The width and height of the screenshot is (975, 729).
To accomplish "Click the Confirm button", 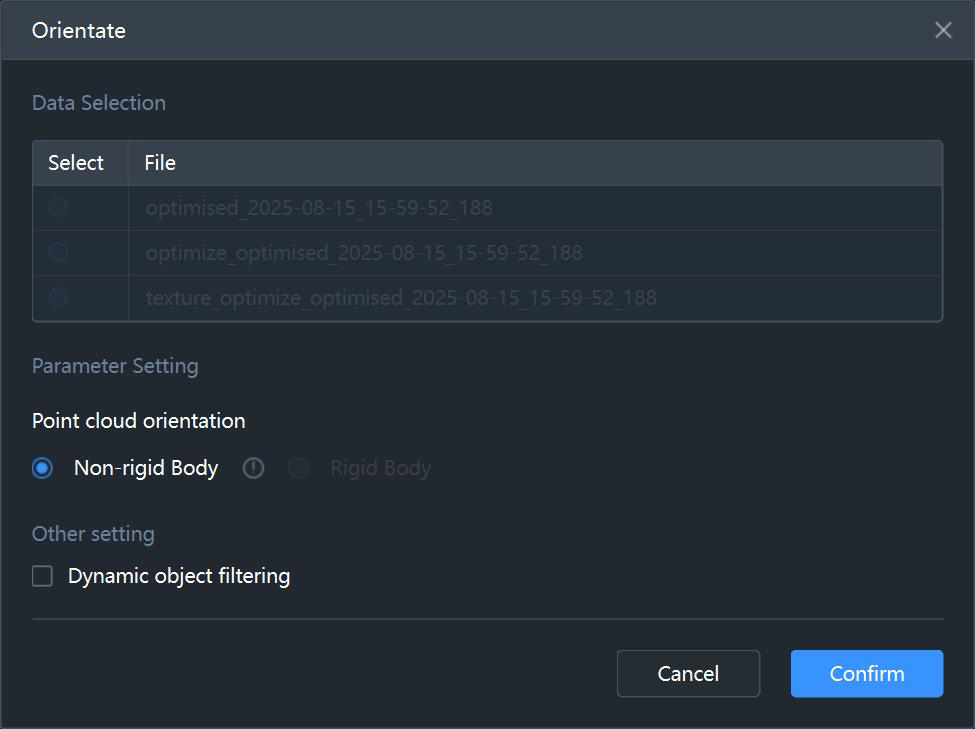I will 867,674.
